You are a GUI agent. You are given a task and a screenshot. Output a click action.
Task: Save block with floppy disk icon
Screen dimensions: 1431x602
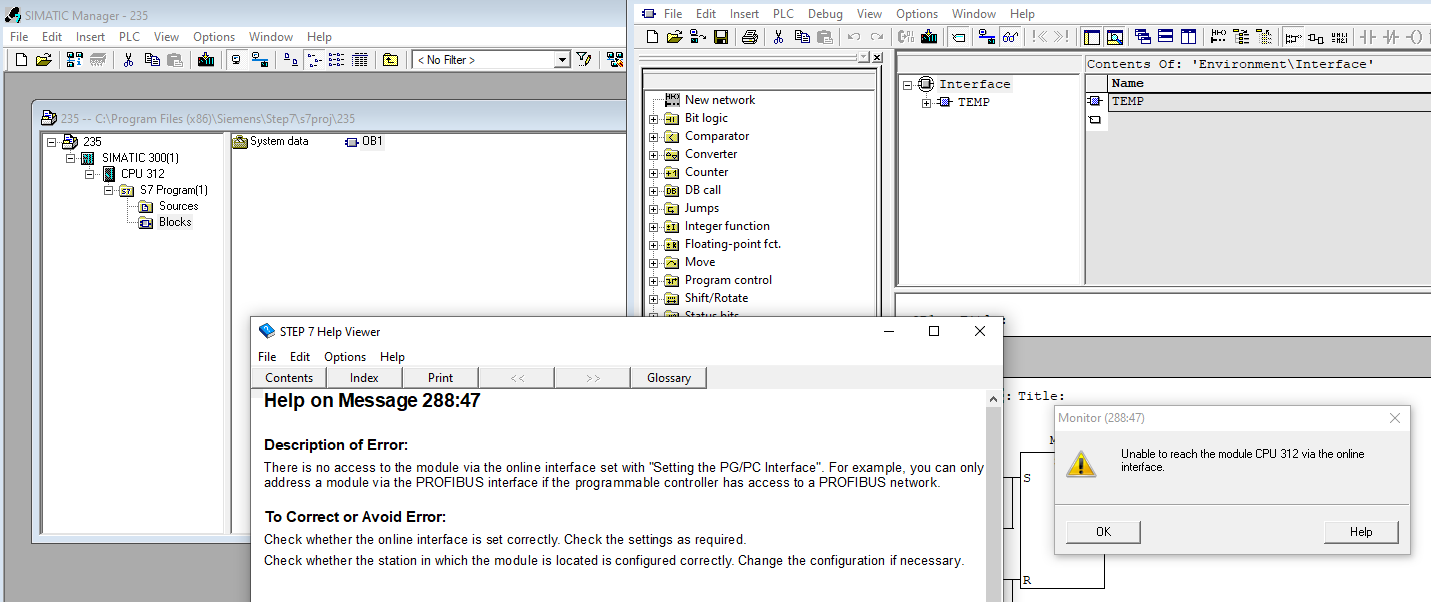tap(720, 37)
